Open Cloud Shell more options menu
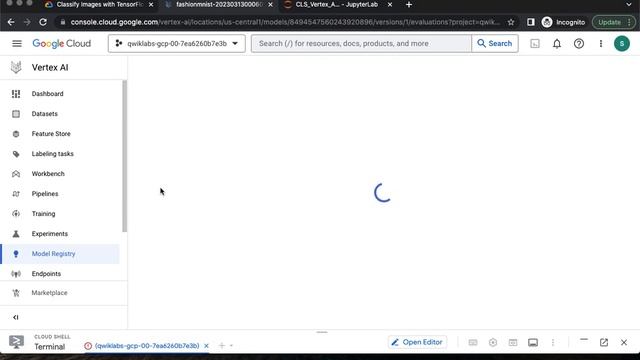The image size is (640, 360). [x=553, y=342]
